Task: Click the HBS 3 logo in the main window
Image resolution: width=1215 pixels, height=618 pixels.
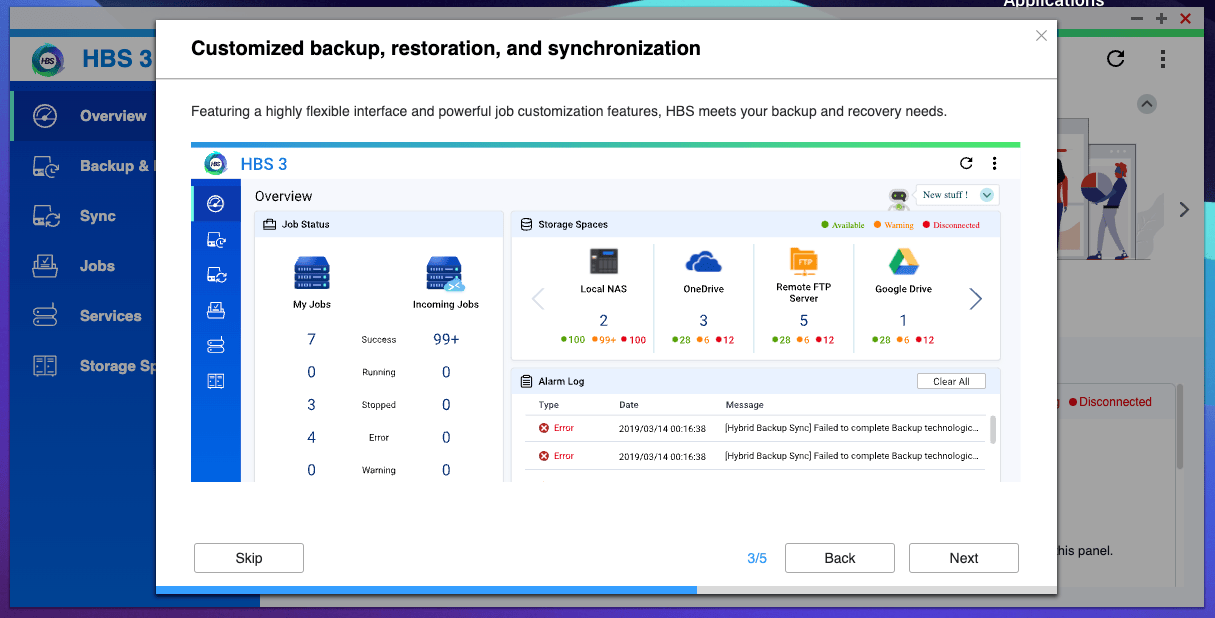Action: (48, 60)
